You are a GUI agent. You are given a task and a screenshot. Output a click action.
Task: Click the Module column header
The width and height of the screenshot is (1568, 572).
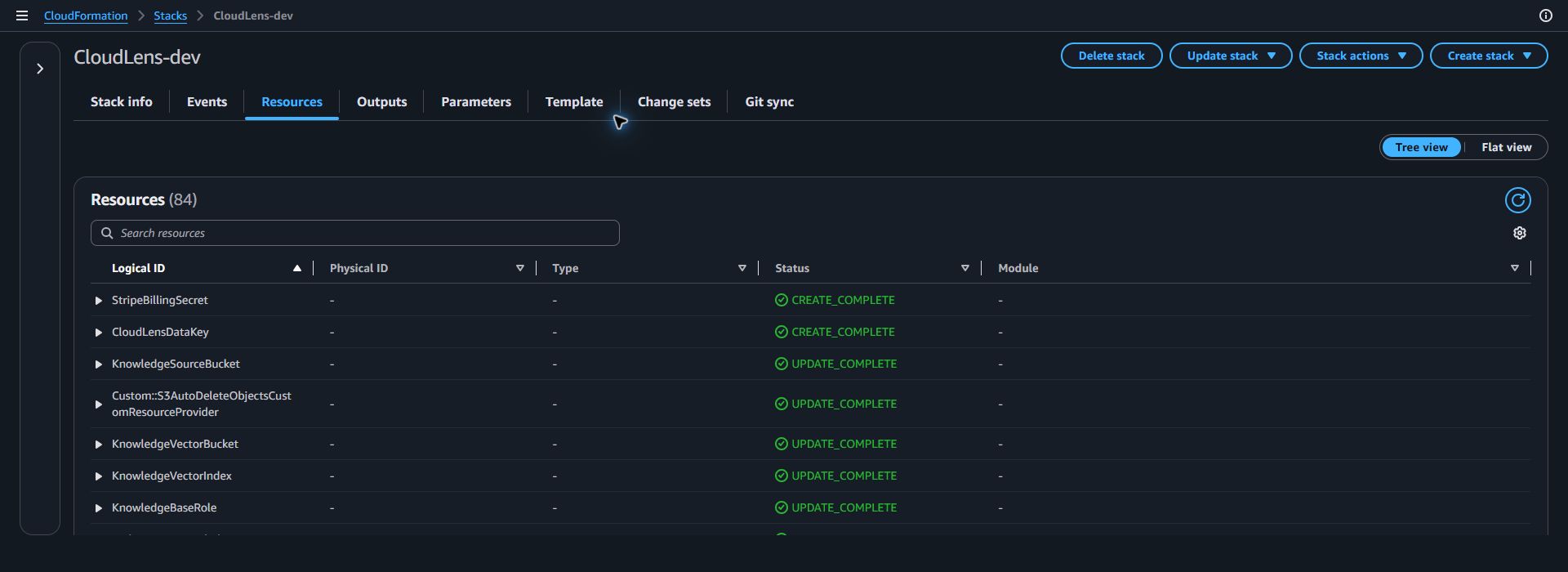[1018, 268]
